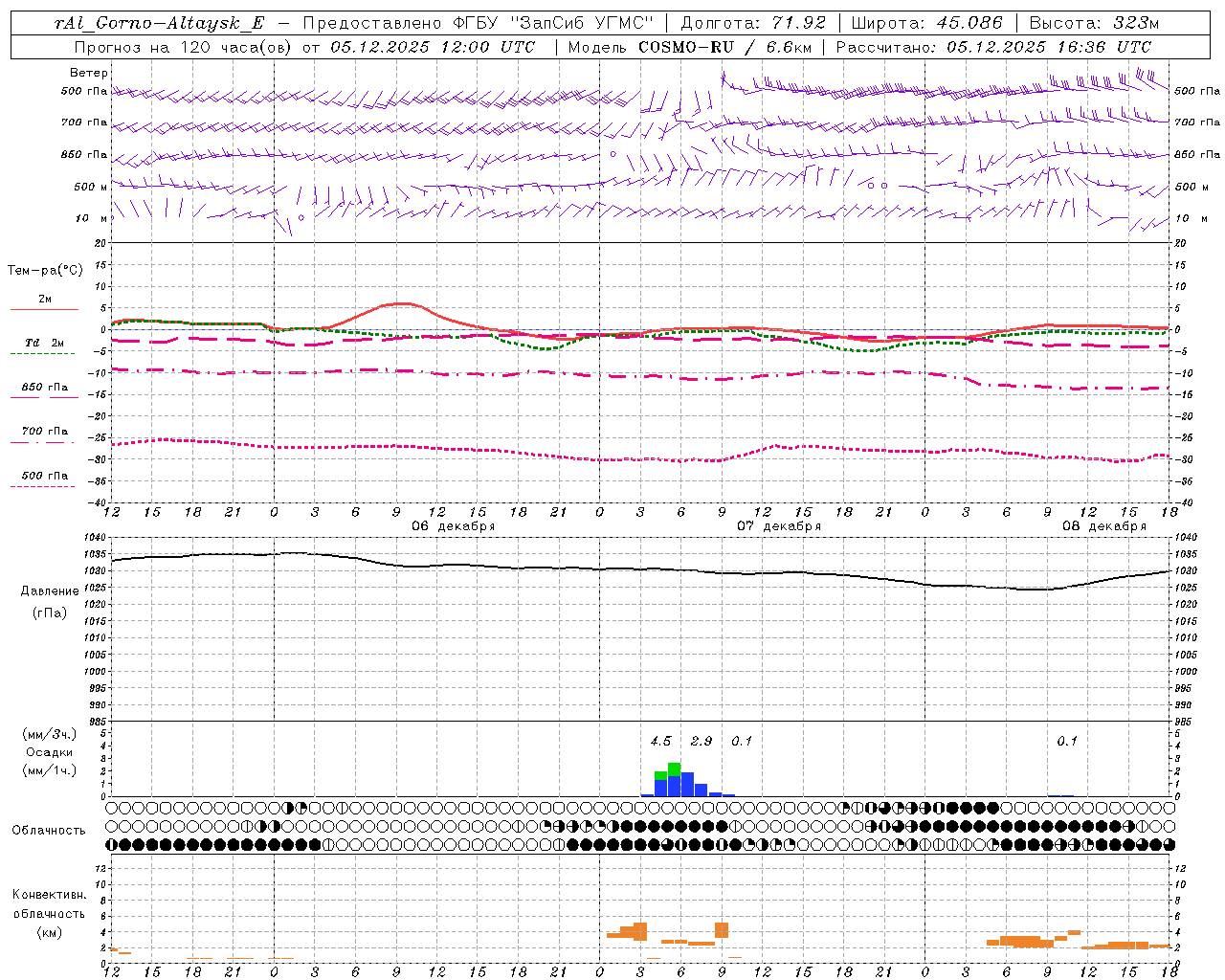Click the (мм/1ч.) precipitation unit label
The image size is (1225, 980).
[50, 770]
